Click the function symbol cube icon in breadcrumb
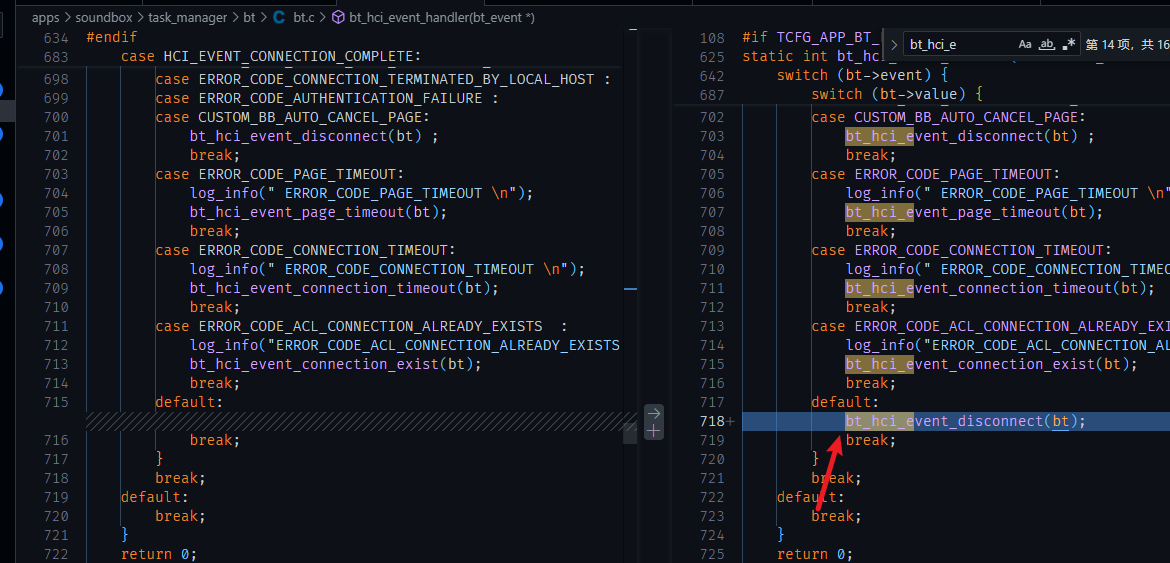The image size is (1170, 563). click(x=337, y=16)
